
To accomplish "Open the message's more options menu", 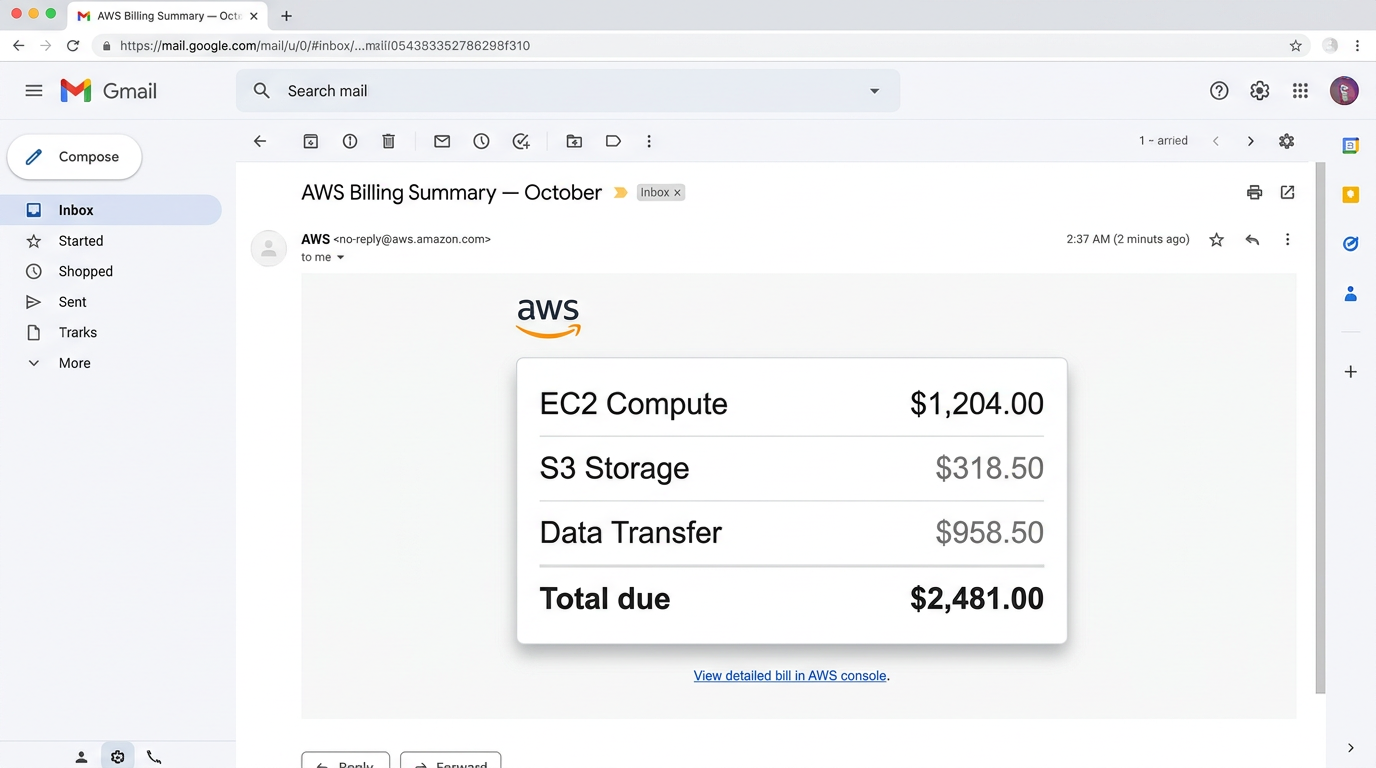I will coord(1287,240).
